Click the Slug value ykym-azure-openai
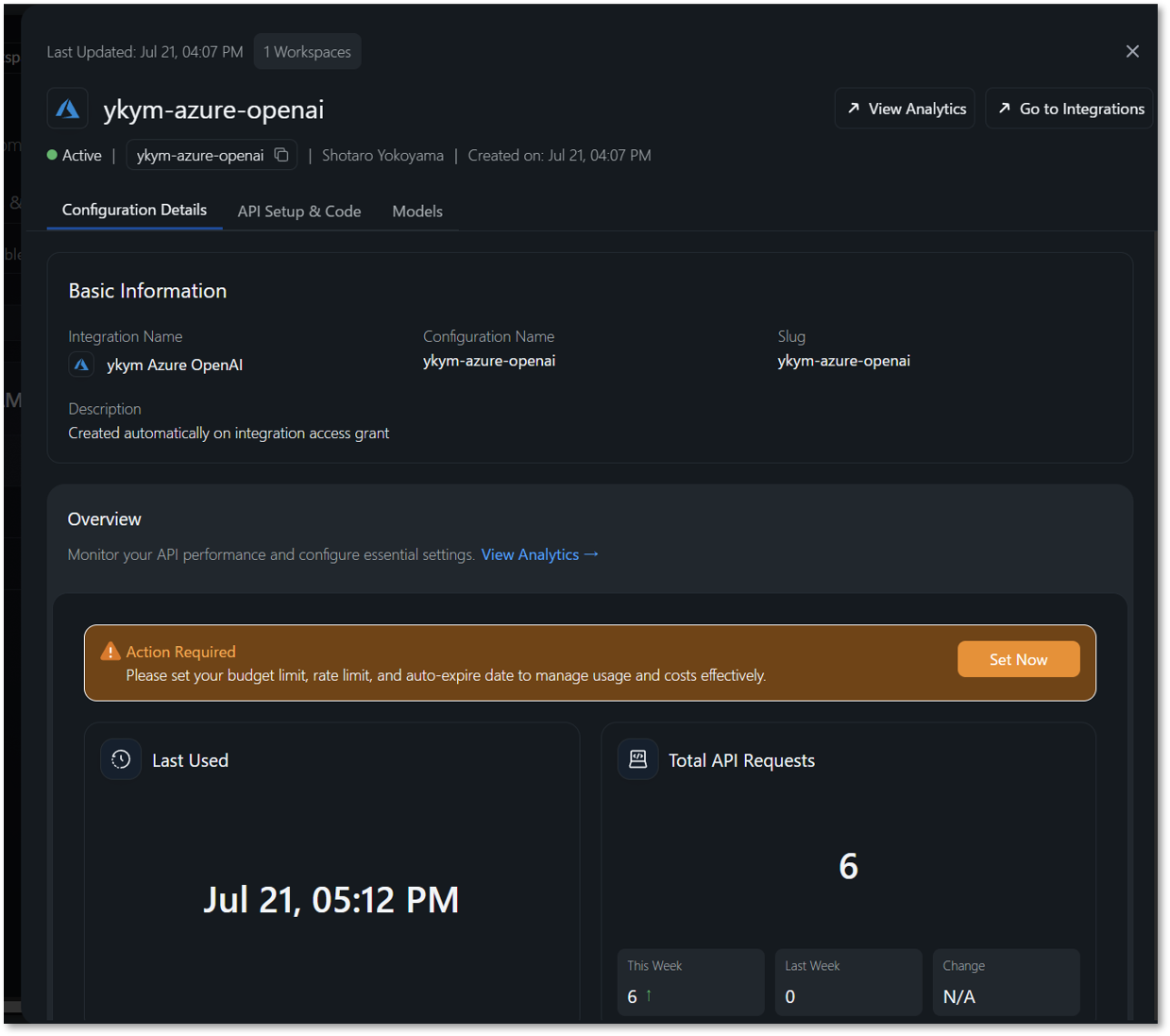 pos(843,361)
